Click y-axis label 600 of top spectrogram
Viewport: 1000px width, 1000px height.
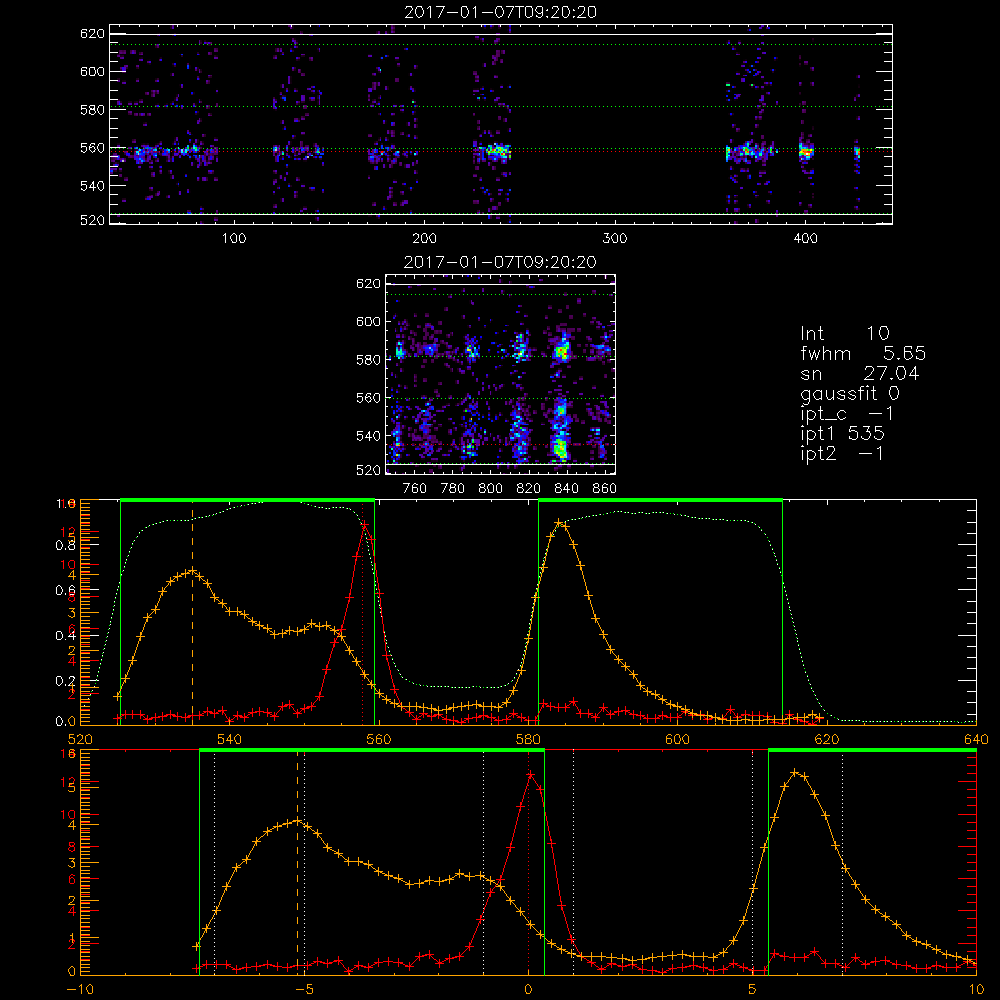[x=92, y=71]
